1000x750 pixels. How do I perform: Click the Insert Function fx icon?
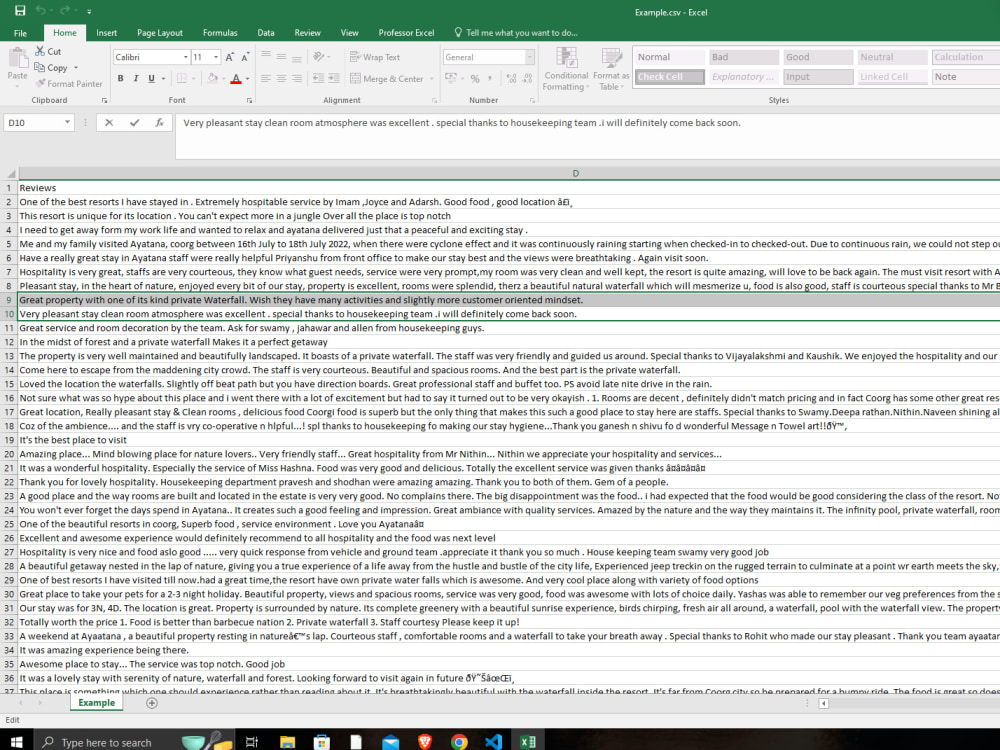159,122
